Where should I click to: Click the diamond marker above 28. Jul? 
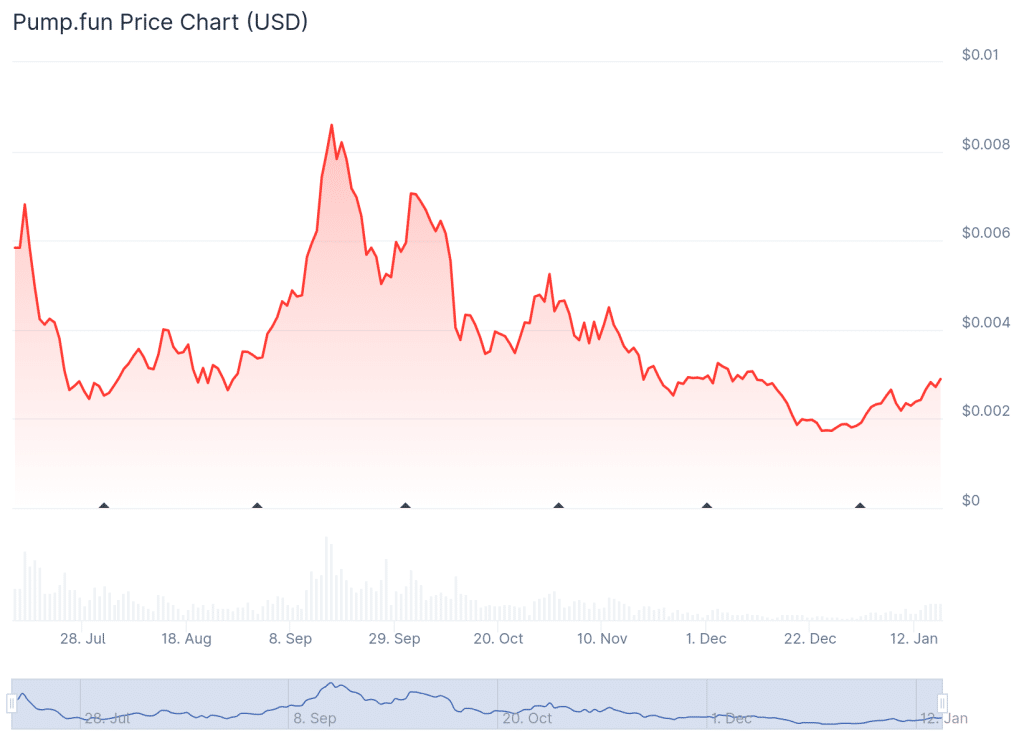coord(103,506)
